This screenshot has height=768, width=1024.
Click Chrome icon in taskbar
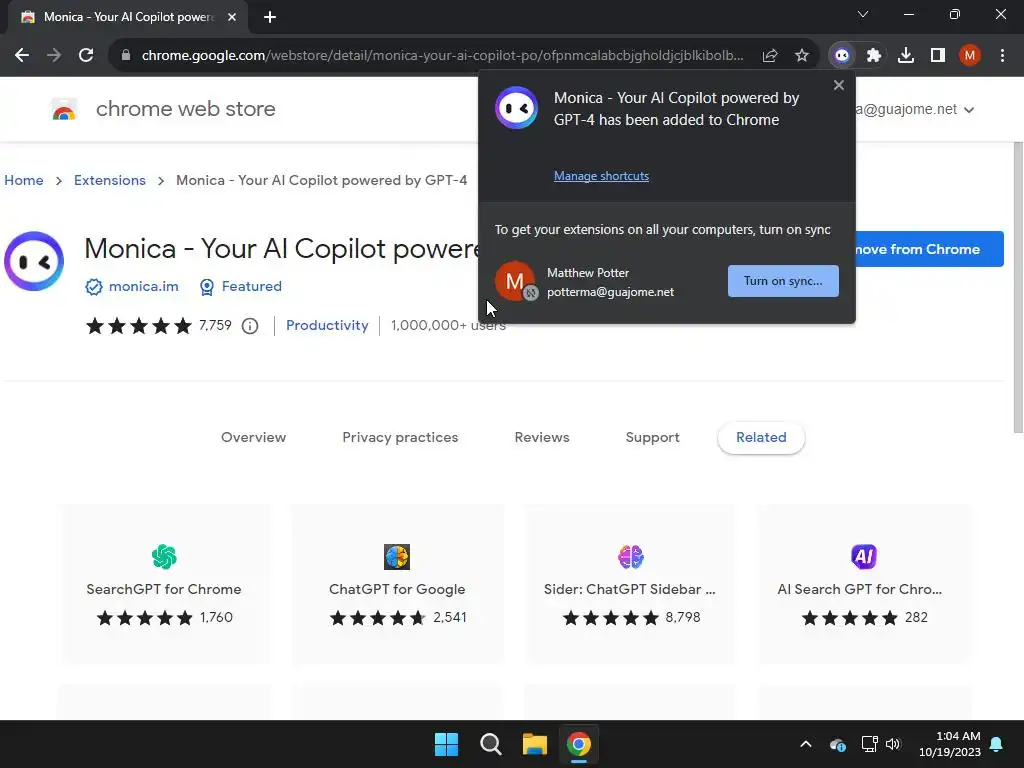click(x=579, y=744)
